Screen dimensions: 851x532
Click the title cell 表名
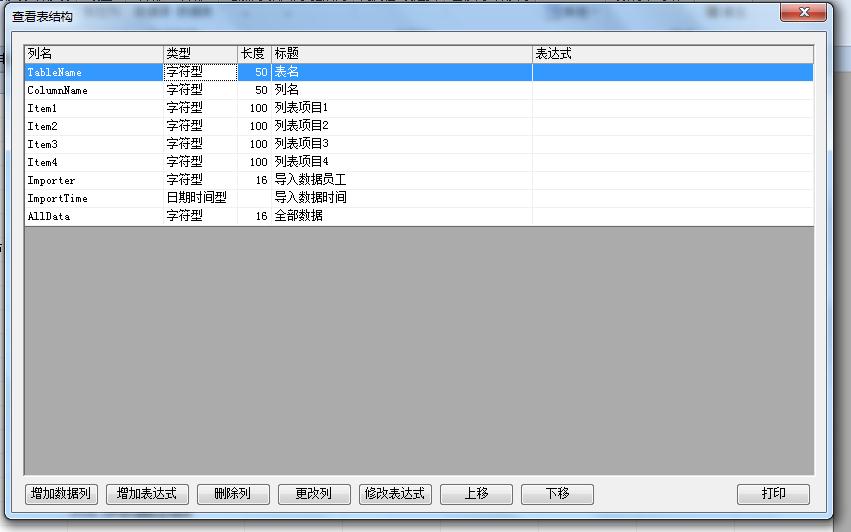[x=402, y=72]
